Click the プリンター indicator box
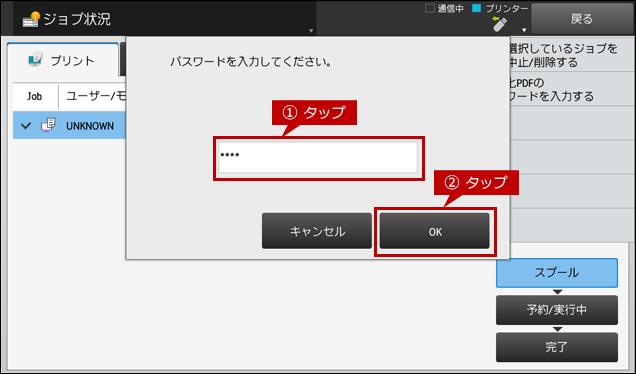The image size is (636, 374). (x=477, y=8)
